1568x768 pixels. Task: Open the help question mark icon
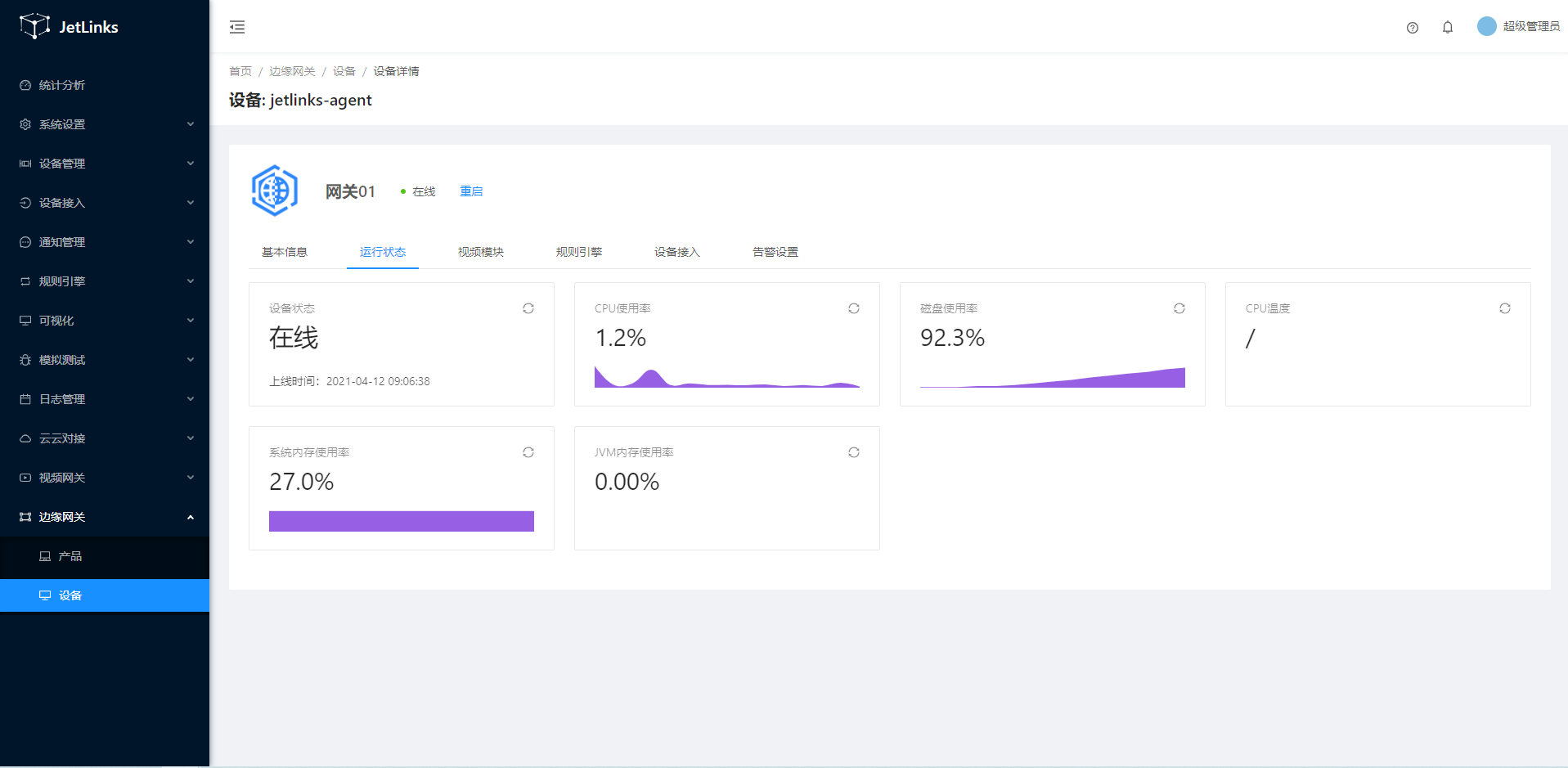1412,28
